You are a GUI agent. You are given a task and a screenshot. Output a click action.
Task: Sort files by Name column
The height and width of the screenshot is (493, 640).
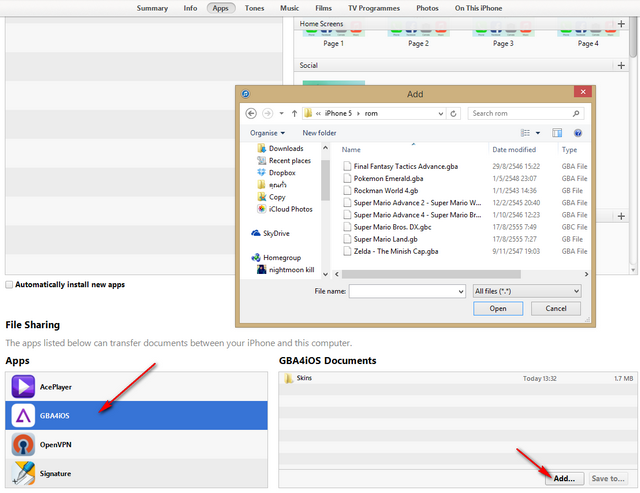[x=351, y=150]
